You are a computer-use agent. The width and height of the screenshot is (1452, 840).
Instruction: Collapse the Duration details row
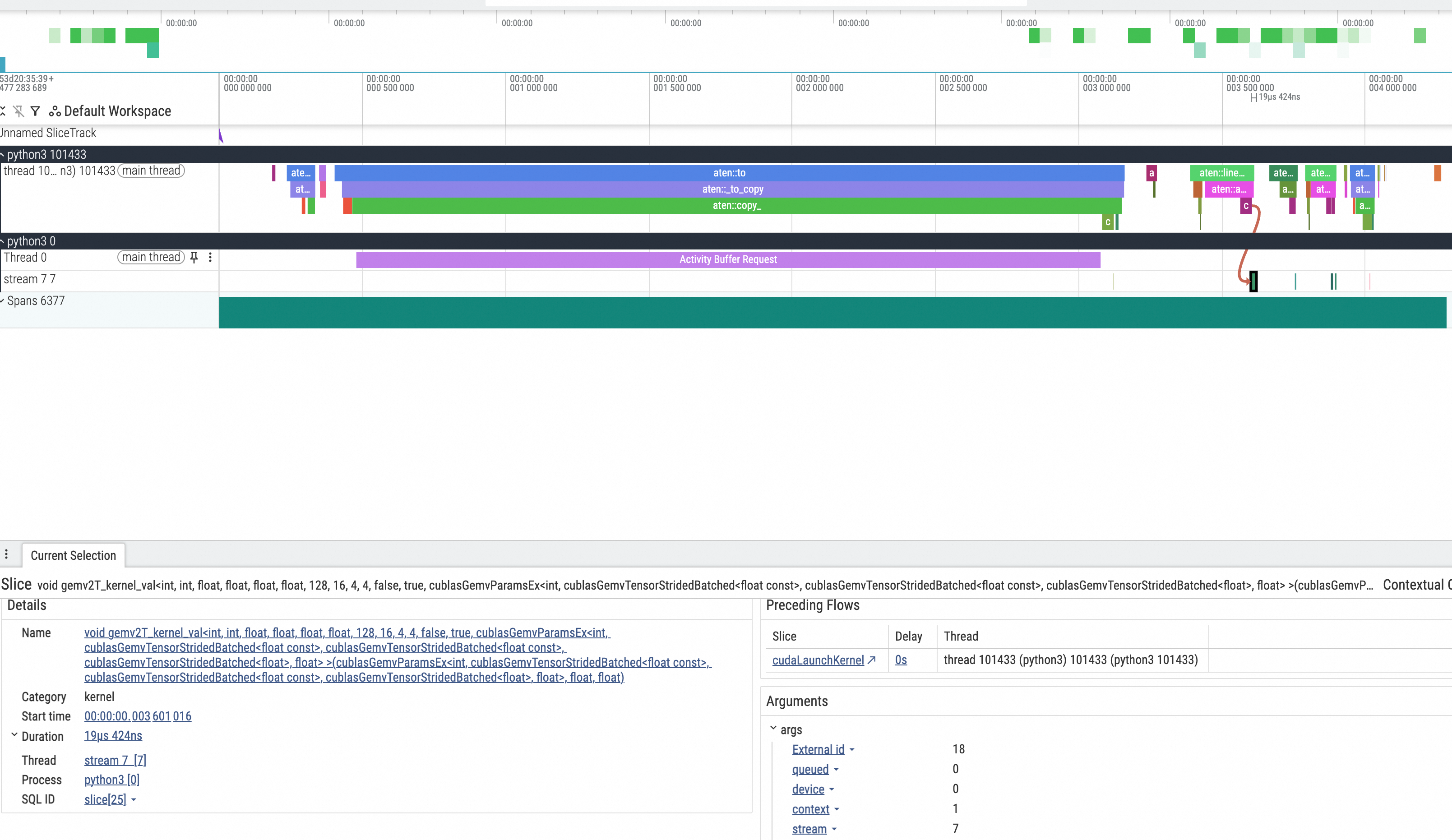(14, 735)
